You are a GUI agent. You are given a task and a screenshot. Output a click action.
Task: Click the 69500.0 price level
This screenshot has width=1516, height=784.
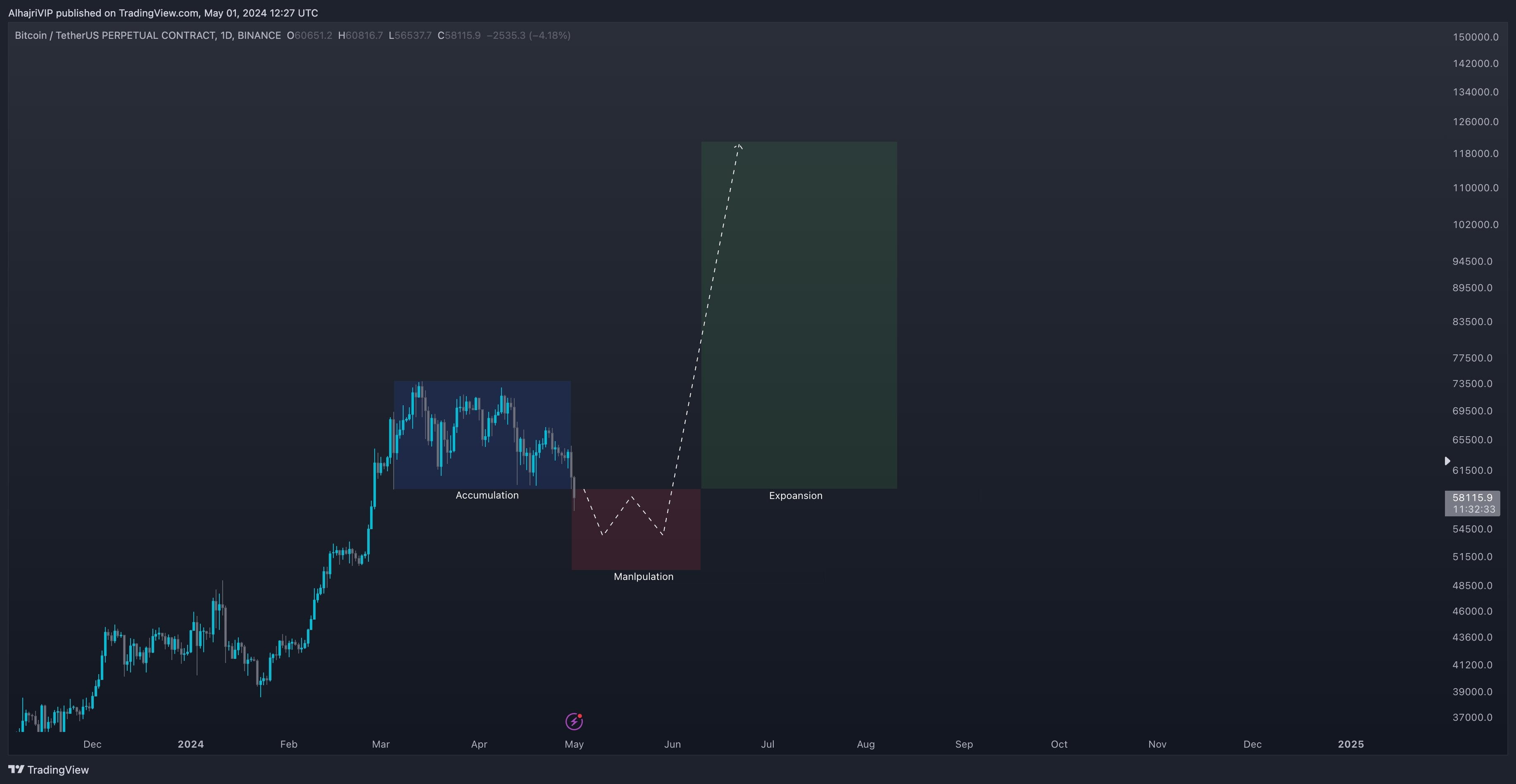pos(1473,411)
